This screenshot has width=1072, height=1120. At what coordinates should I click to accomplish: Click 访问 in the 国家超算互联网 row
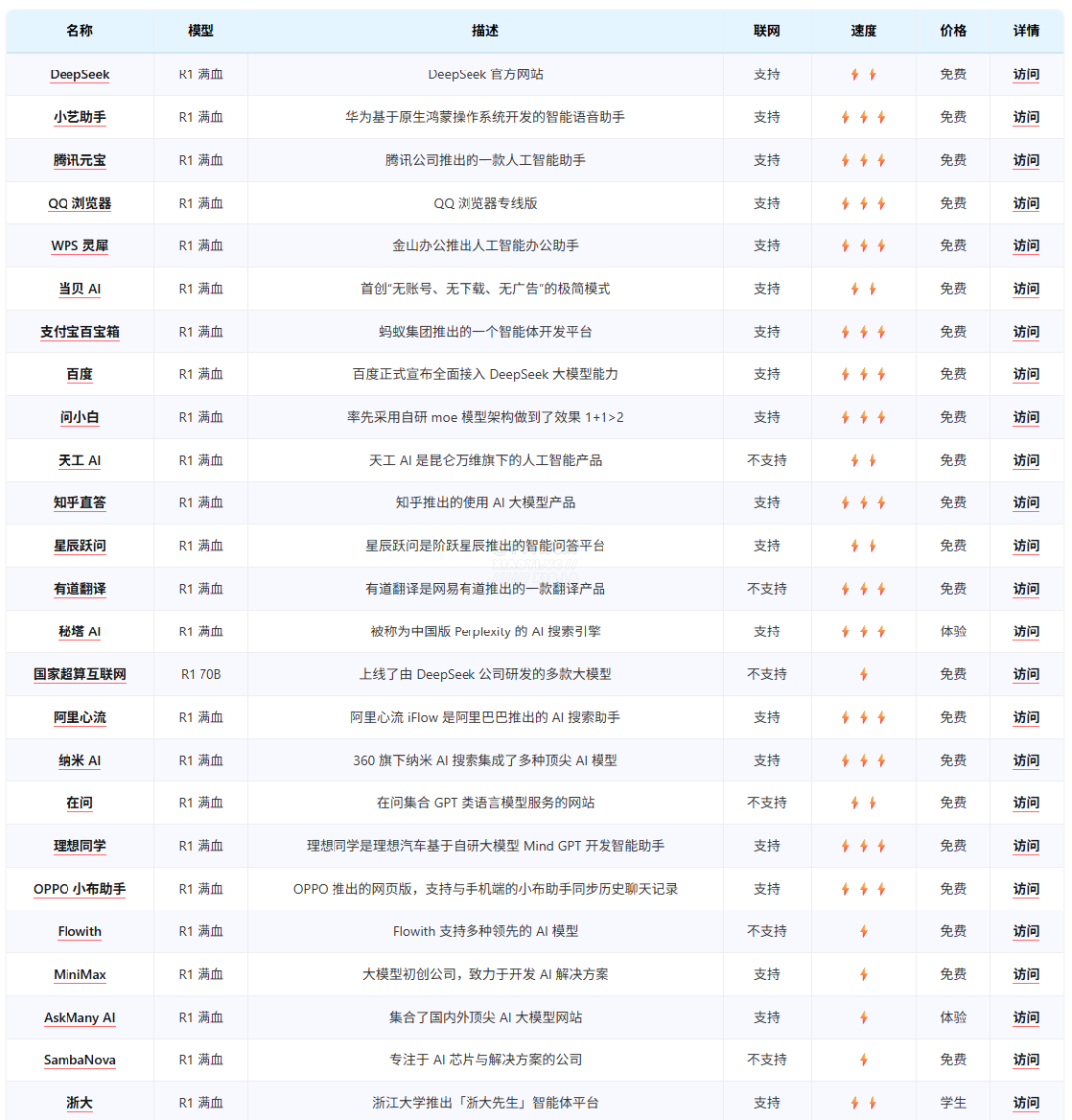[1026, 674]
